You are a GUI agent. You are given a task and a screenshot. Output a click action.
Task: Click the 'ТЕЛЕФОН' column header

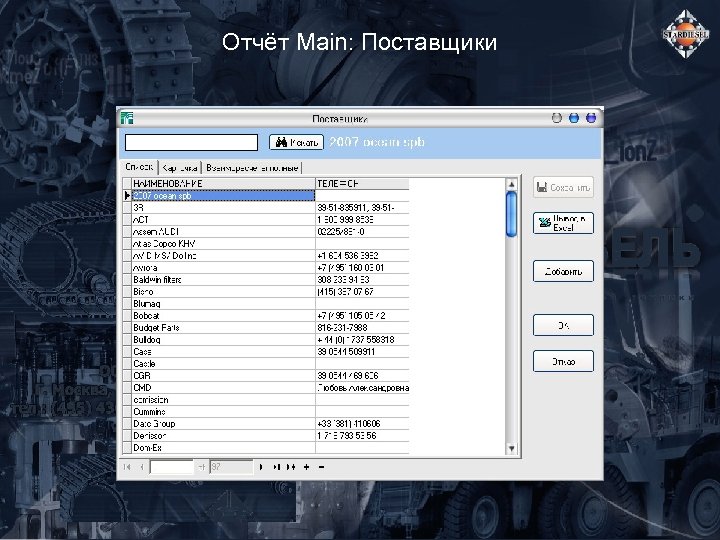[x=362, y=184]
